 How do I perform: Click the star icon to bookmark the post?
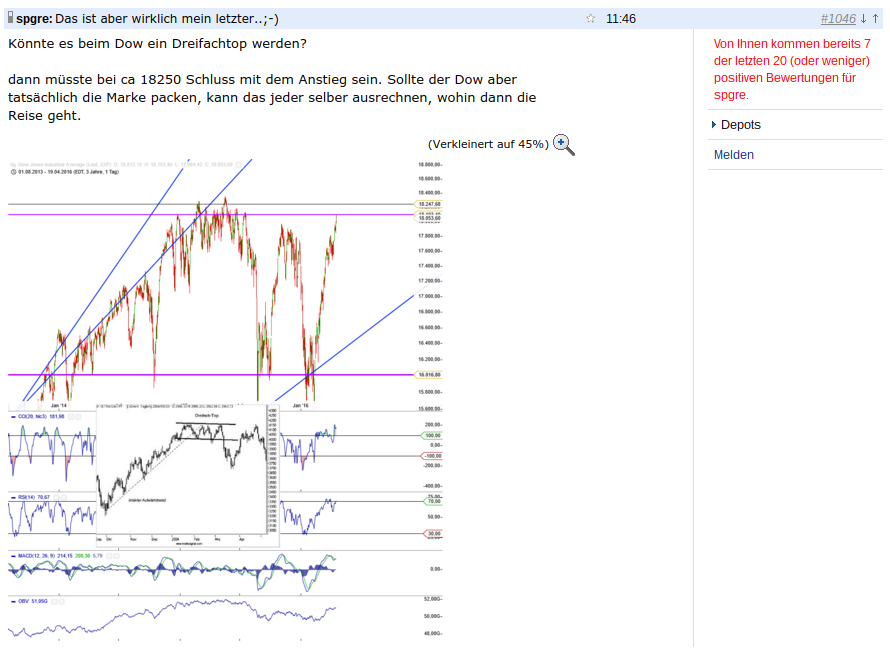590,19
